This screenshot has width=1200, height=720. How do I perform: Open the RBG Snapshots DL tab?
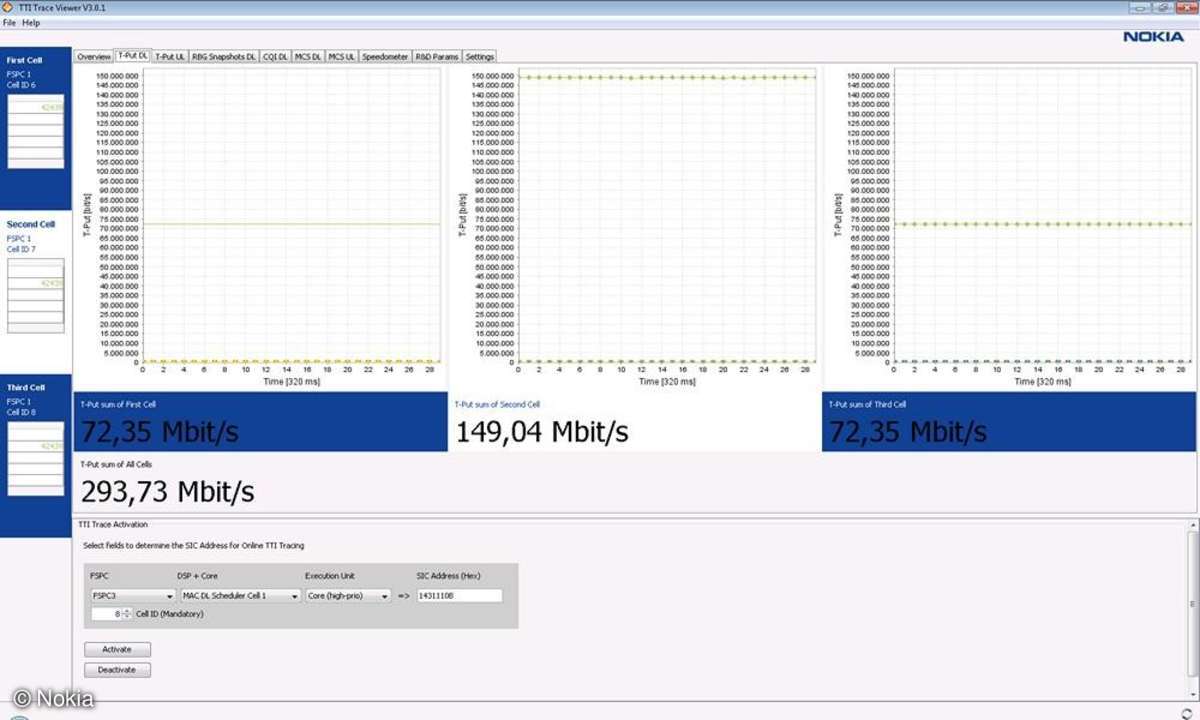coord(224,57)
